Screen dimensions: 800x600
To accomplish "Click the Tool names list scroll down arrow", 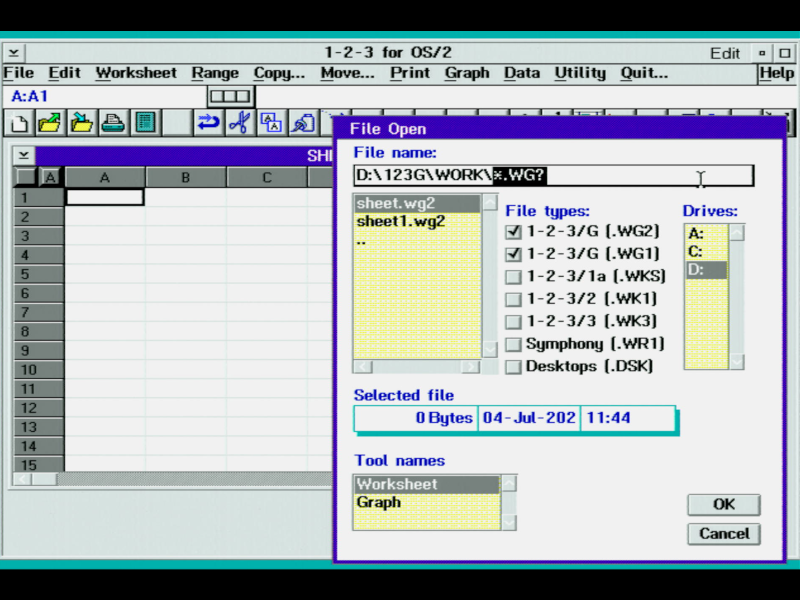I will pyautogui.click(x=509, y=522).
